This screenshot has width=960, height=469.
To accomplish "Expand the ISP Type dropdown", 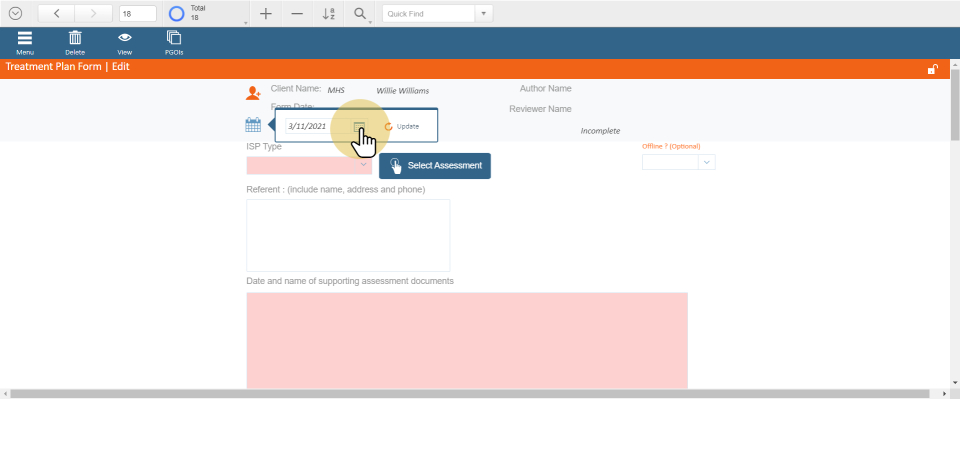I will pyautogui.click(x=363, y=165).
